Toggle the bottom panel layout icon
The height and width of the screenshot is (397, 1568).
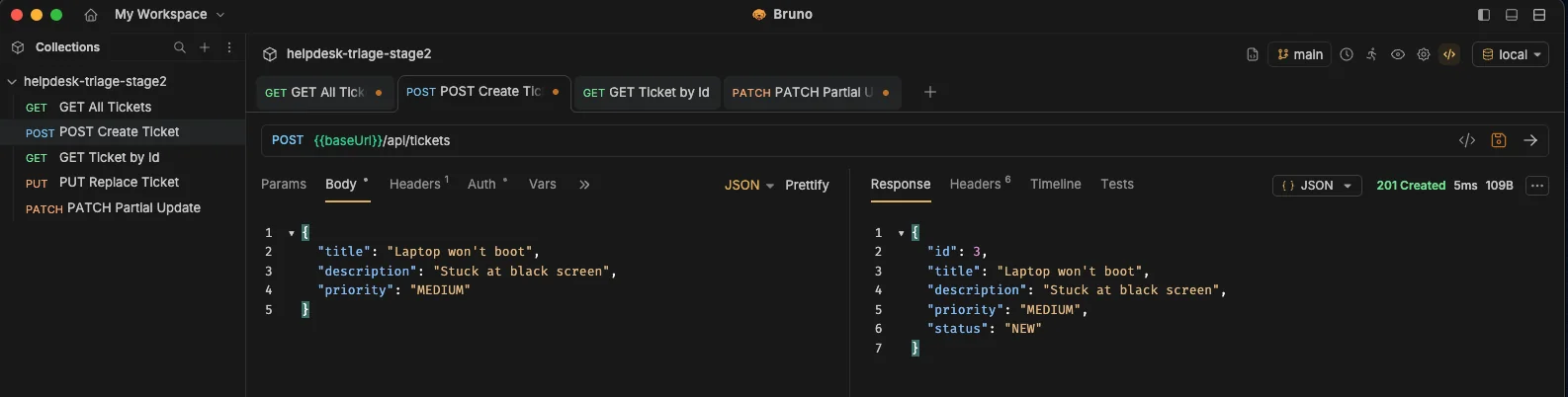pyautogui.click(x=1512, y=15)
